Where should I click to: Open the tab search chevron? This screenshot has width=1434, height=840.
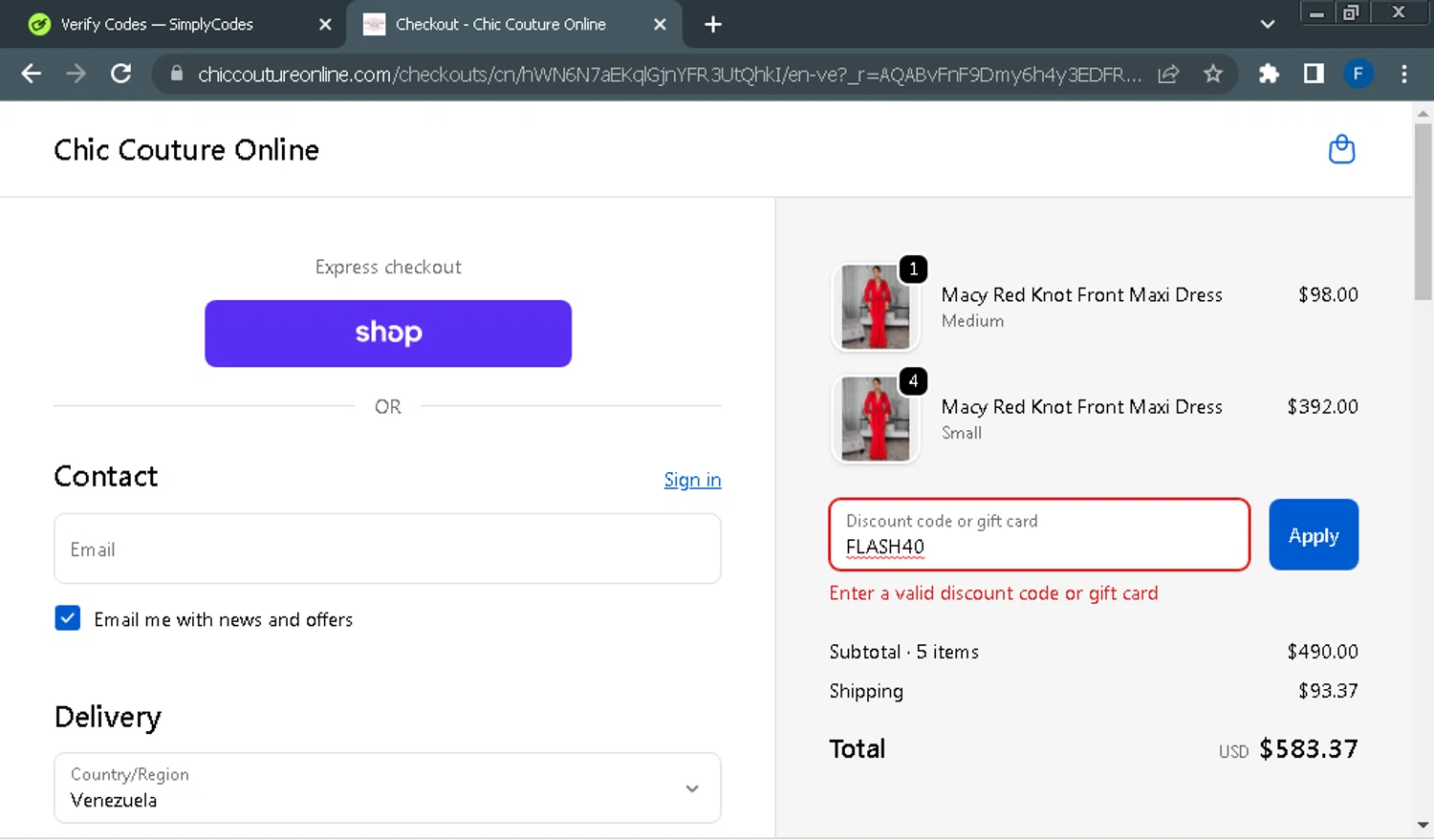(1268, 24)
